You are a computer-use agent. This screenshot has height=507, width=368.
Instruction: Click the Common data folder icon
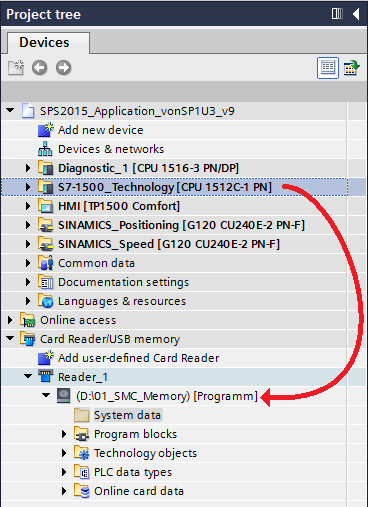pyautogui.click(x=45, y=263)
